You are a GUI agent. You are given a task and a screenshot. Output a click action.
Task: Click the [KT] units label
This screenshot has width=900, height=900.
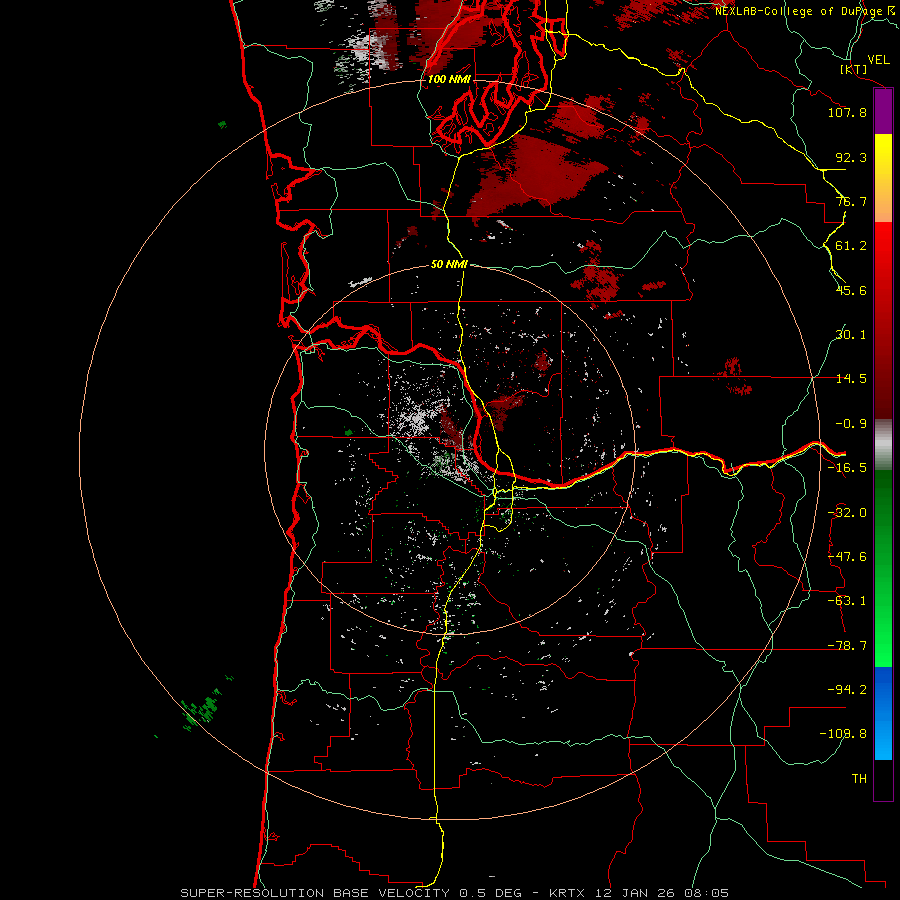(x=854, y=69)
